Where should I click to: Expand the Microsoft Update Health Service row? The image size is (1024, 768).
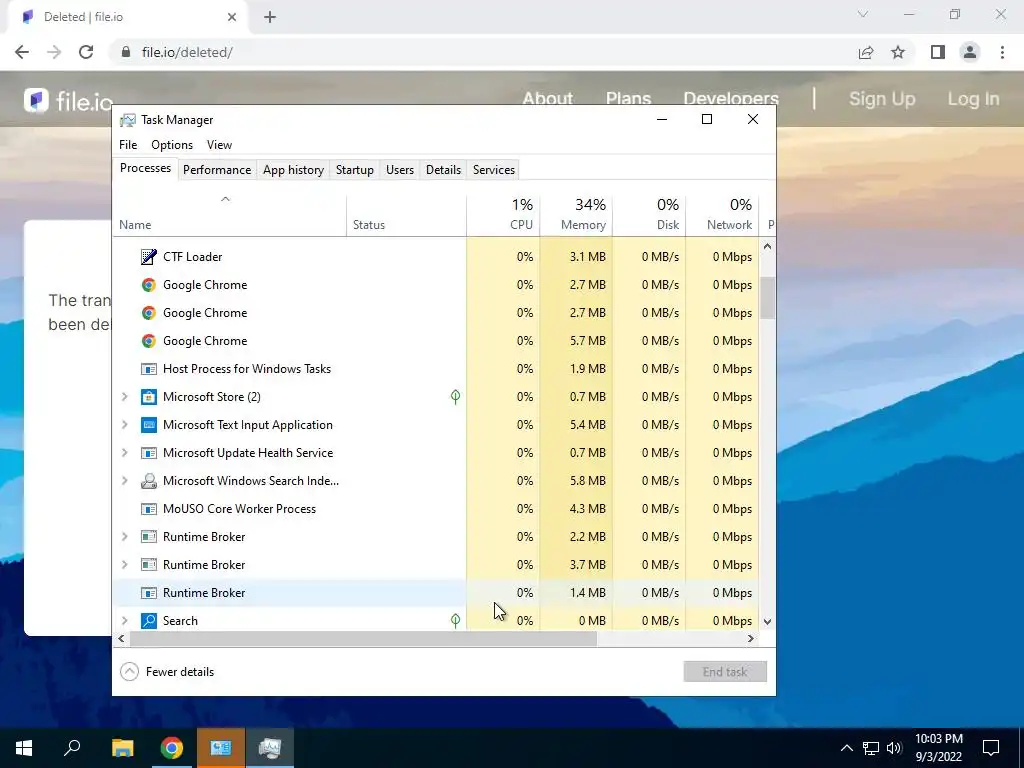click(125, 453)
